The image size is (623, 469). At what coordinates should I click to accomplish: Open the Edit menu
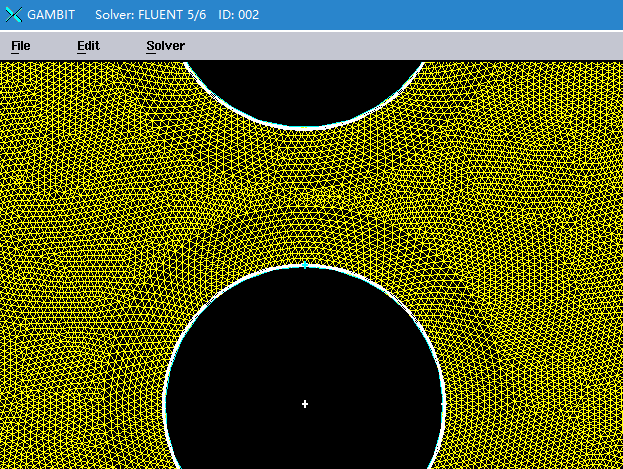pyautogui.click(x=88, y=46)
